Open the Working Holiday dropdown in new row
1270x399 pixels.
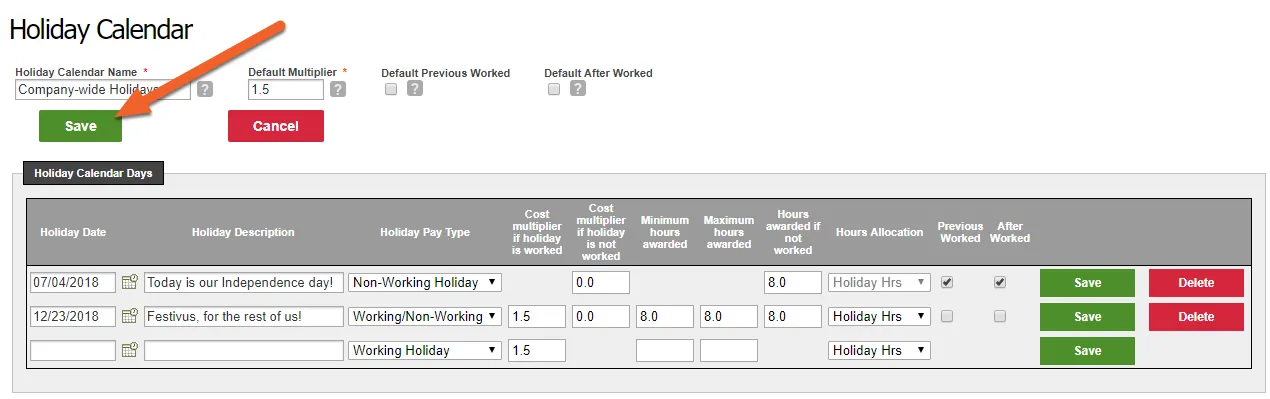tap(425, 351)
